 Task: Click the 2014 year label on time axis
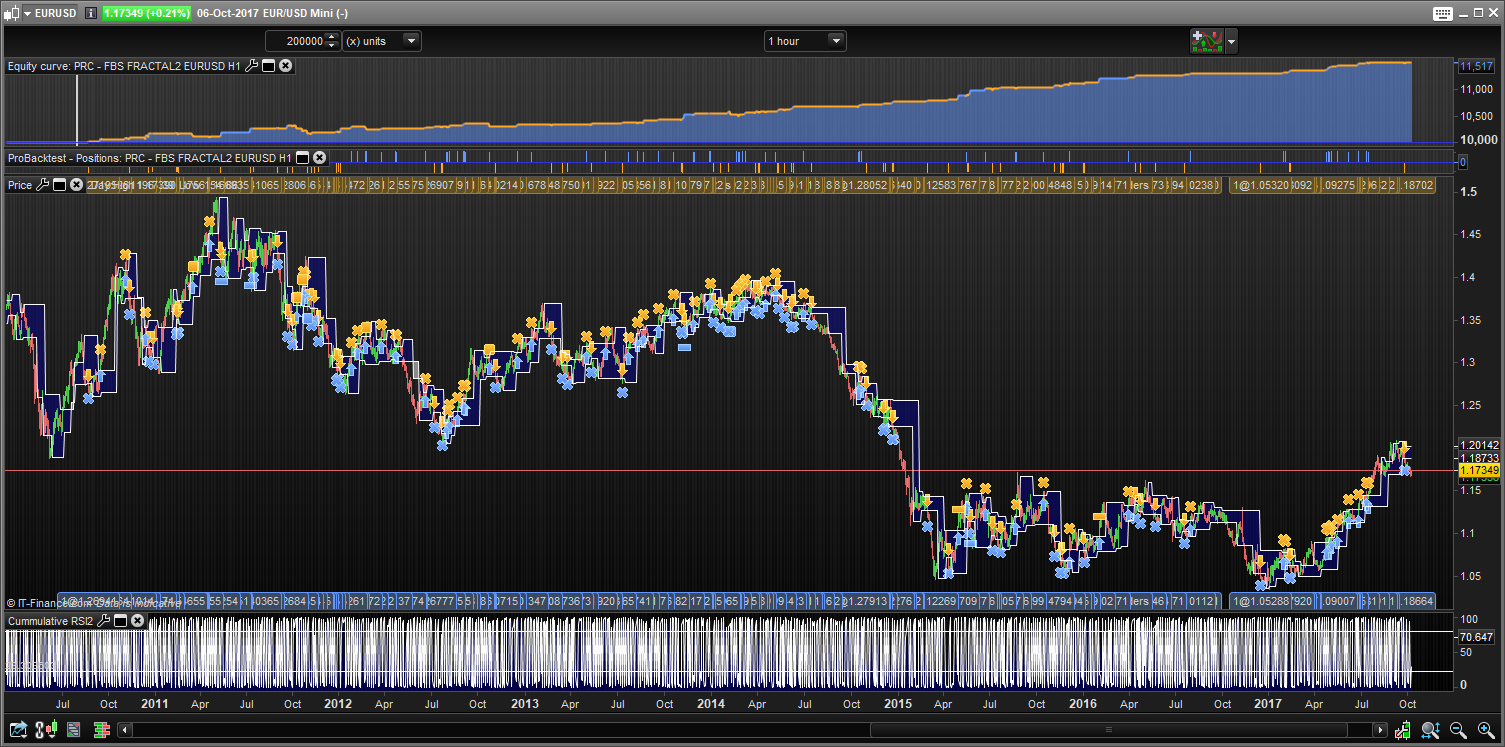[x=711, y=704]
